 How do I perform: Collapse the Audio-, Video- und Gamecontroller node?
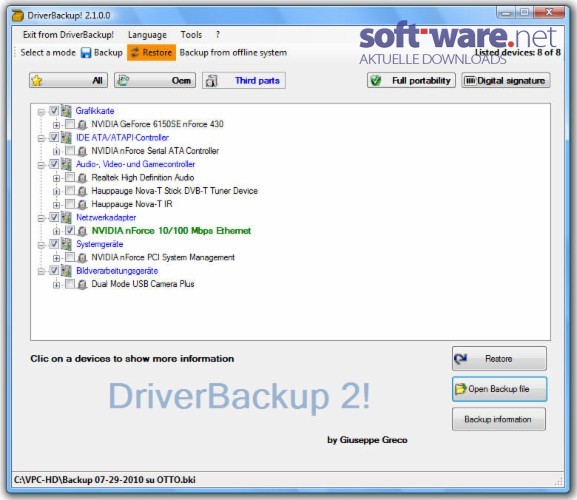pyautogui.click(x=41, y=165)
